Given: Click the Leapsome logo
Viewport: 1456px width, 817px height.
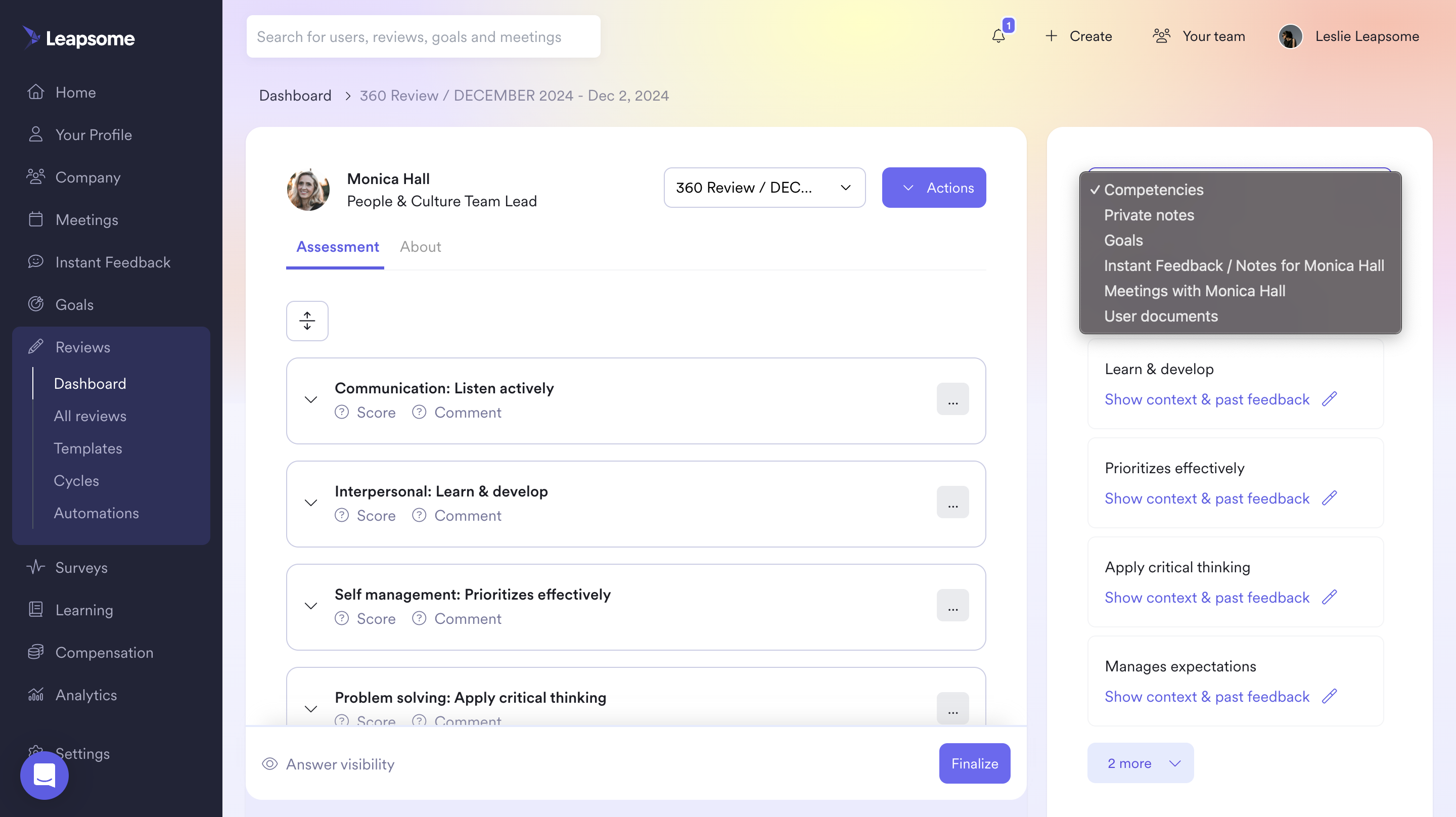Looking at the screenshot, I should [78, 38].
